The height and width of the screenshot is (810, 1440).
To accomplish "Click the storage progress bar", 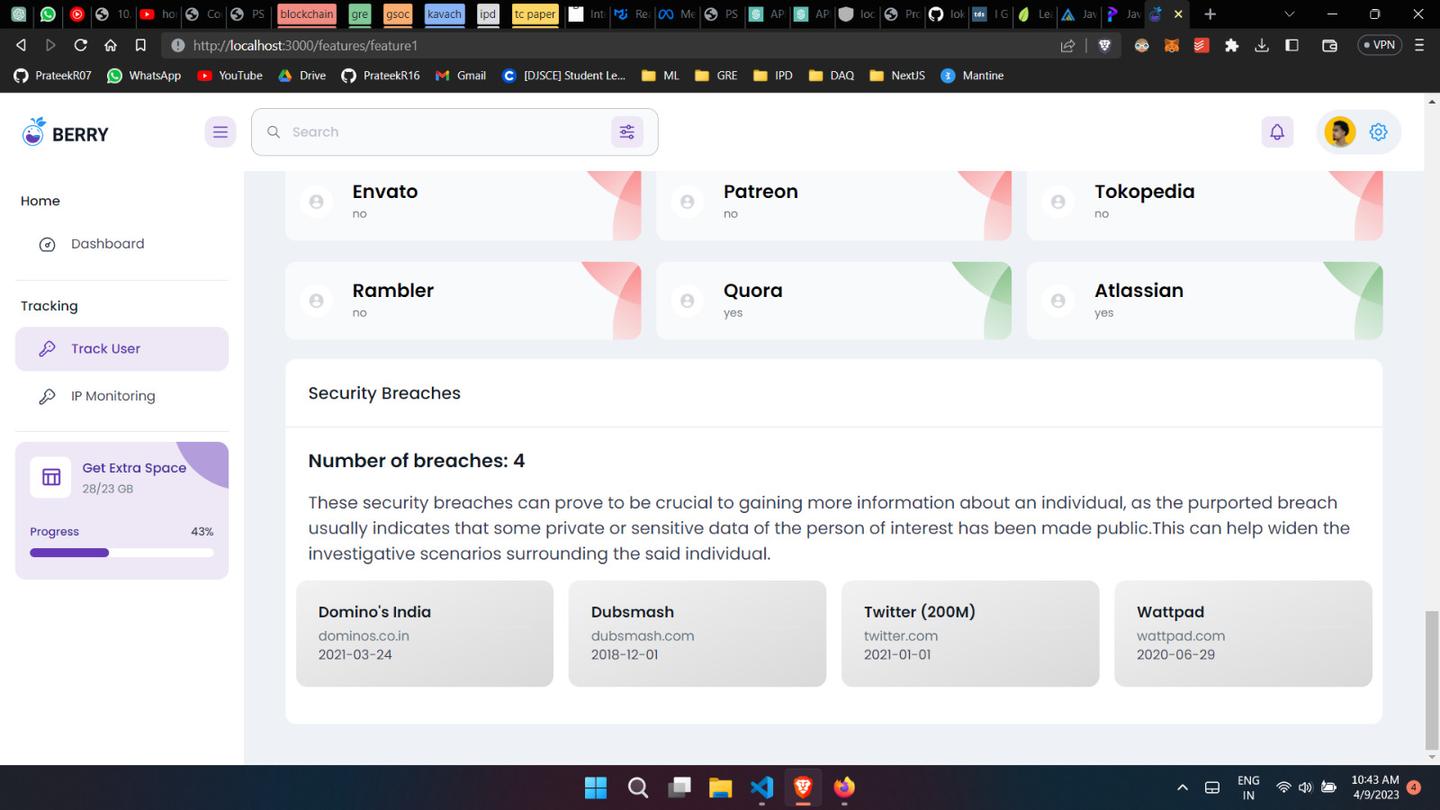I will 122,553.
